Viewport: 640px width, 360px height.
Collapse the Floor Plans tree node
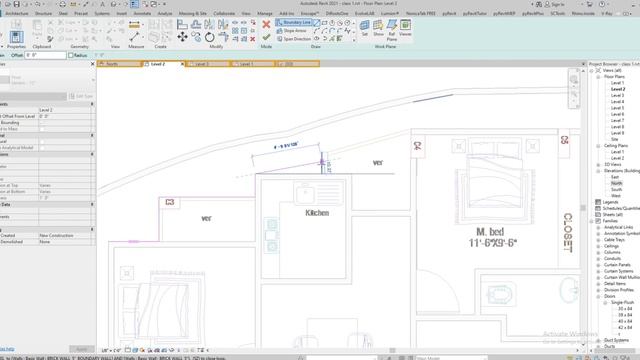[x=598, y=77]
